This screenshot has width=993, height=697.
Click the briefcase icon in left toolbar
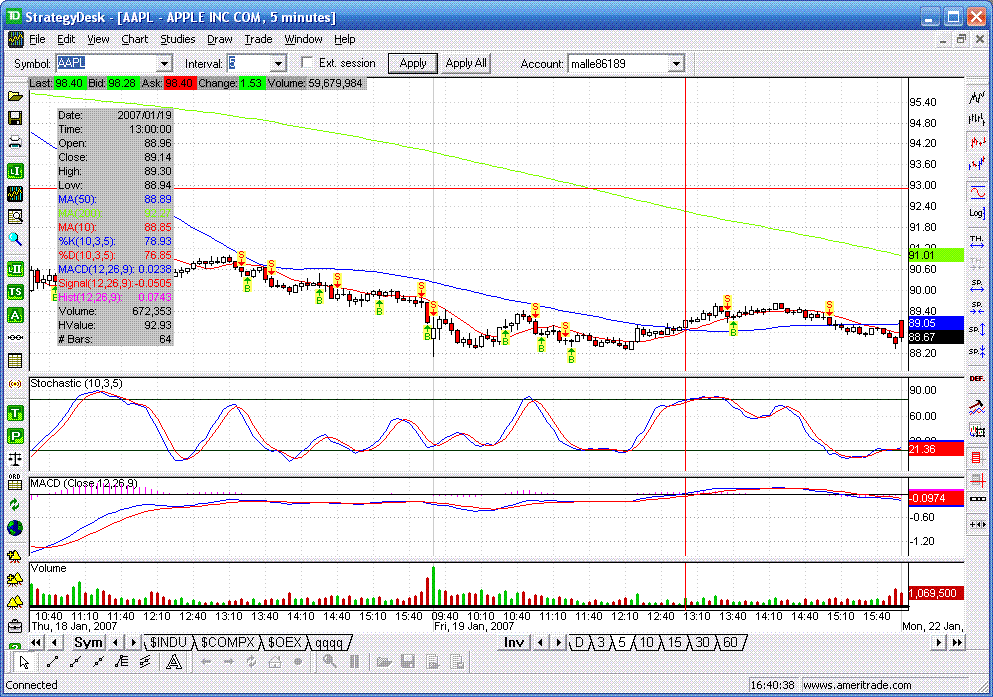tap(15, 626)
